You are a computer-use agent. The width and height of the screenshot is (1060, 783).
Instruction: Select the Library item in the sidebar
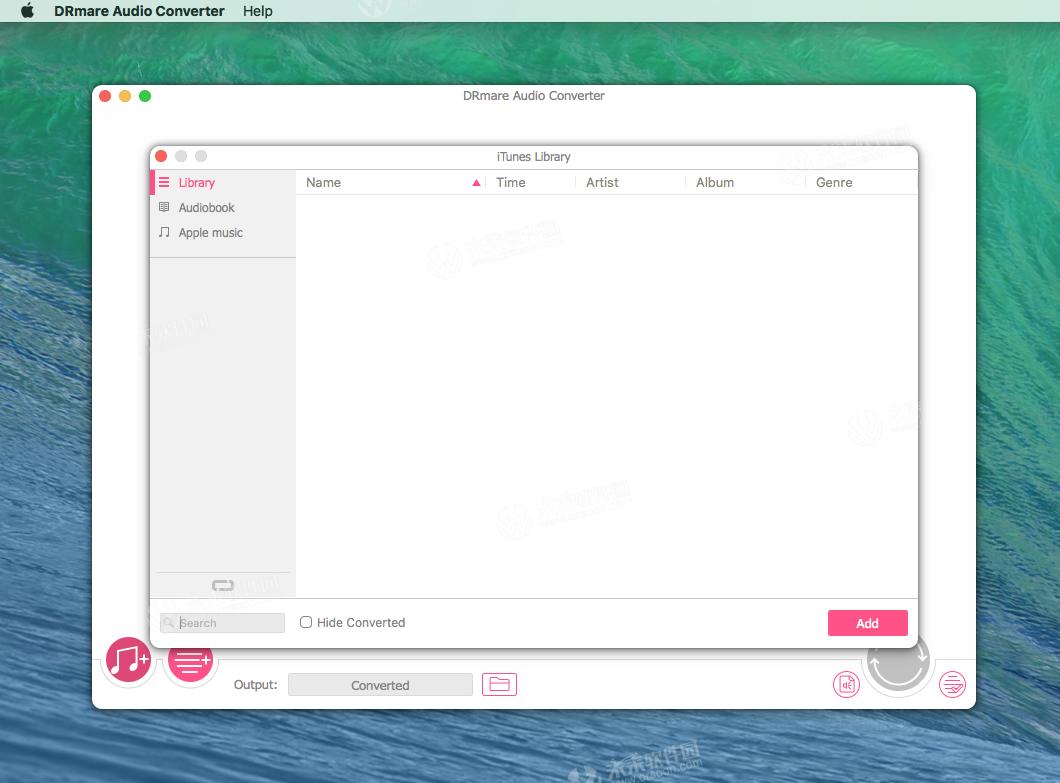click(x=196, y=183)
